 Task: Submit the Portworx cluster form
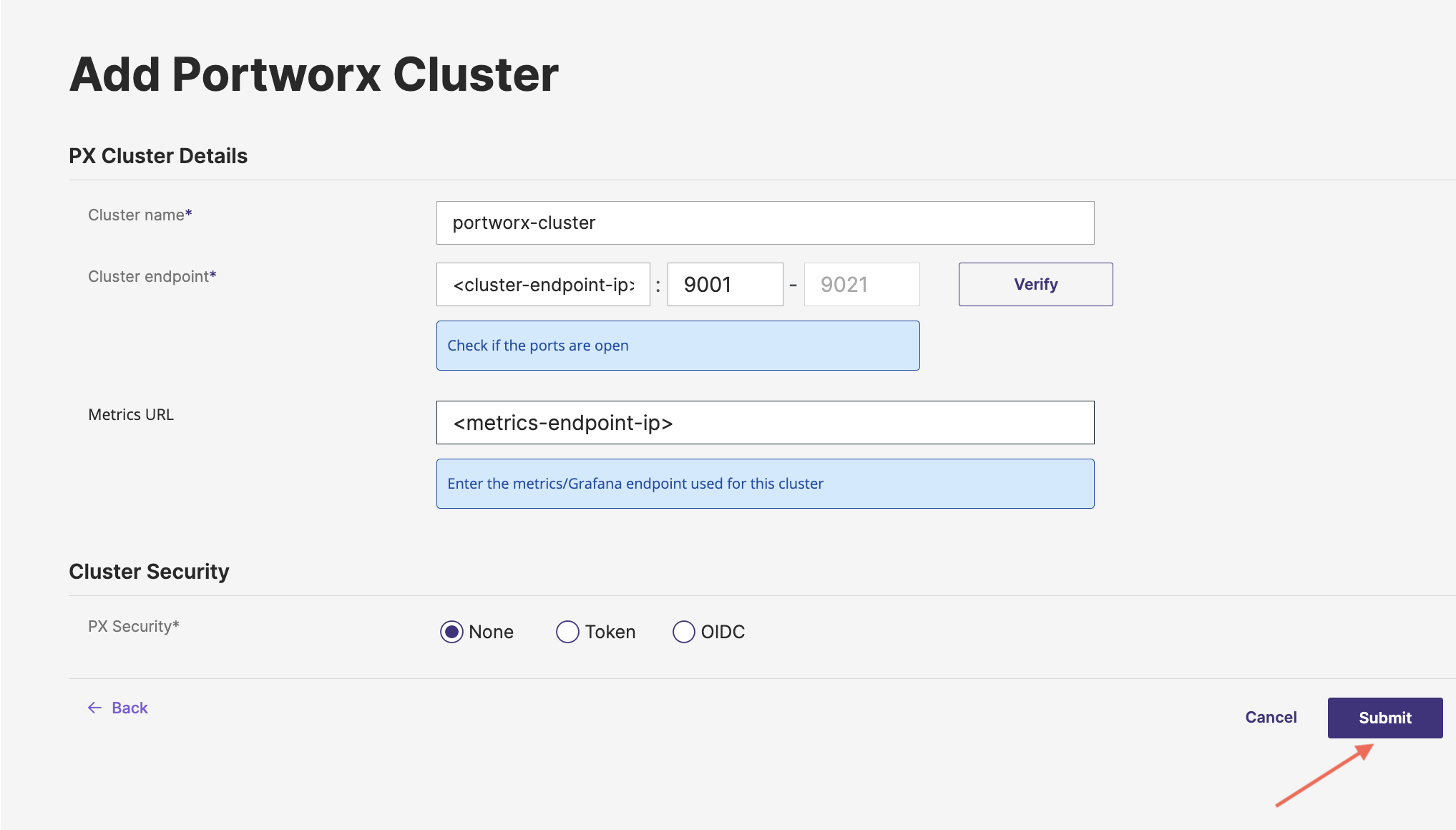[x=1385, y=718]
